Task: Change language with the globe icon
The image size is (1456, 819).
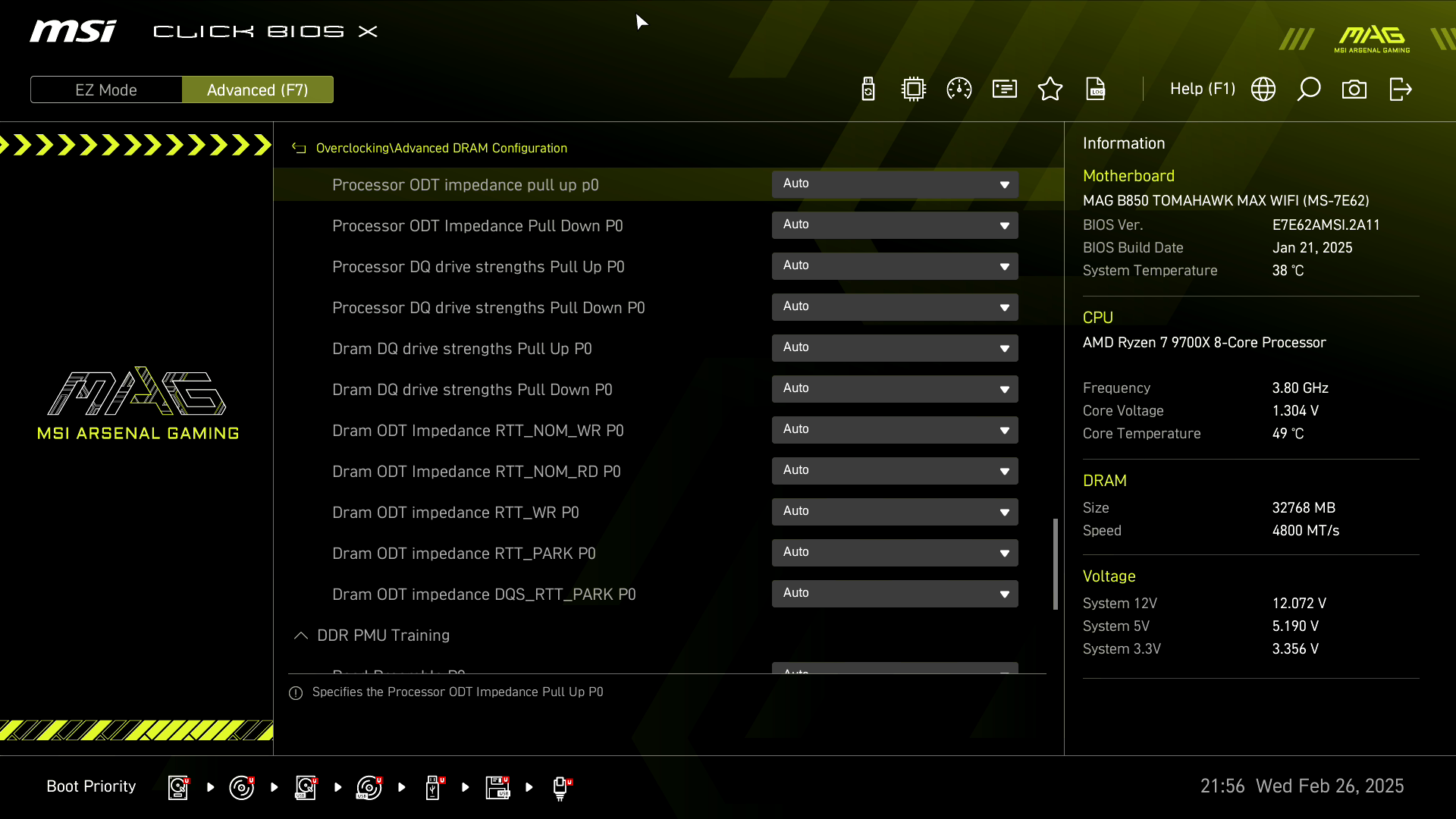Action: (1263, 89)
